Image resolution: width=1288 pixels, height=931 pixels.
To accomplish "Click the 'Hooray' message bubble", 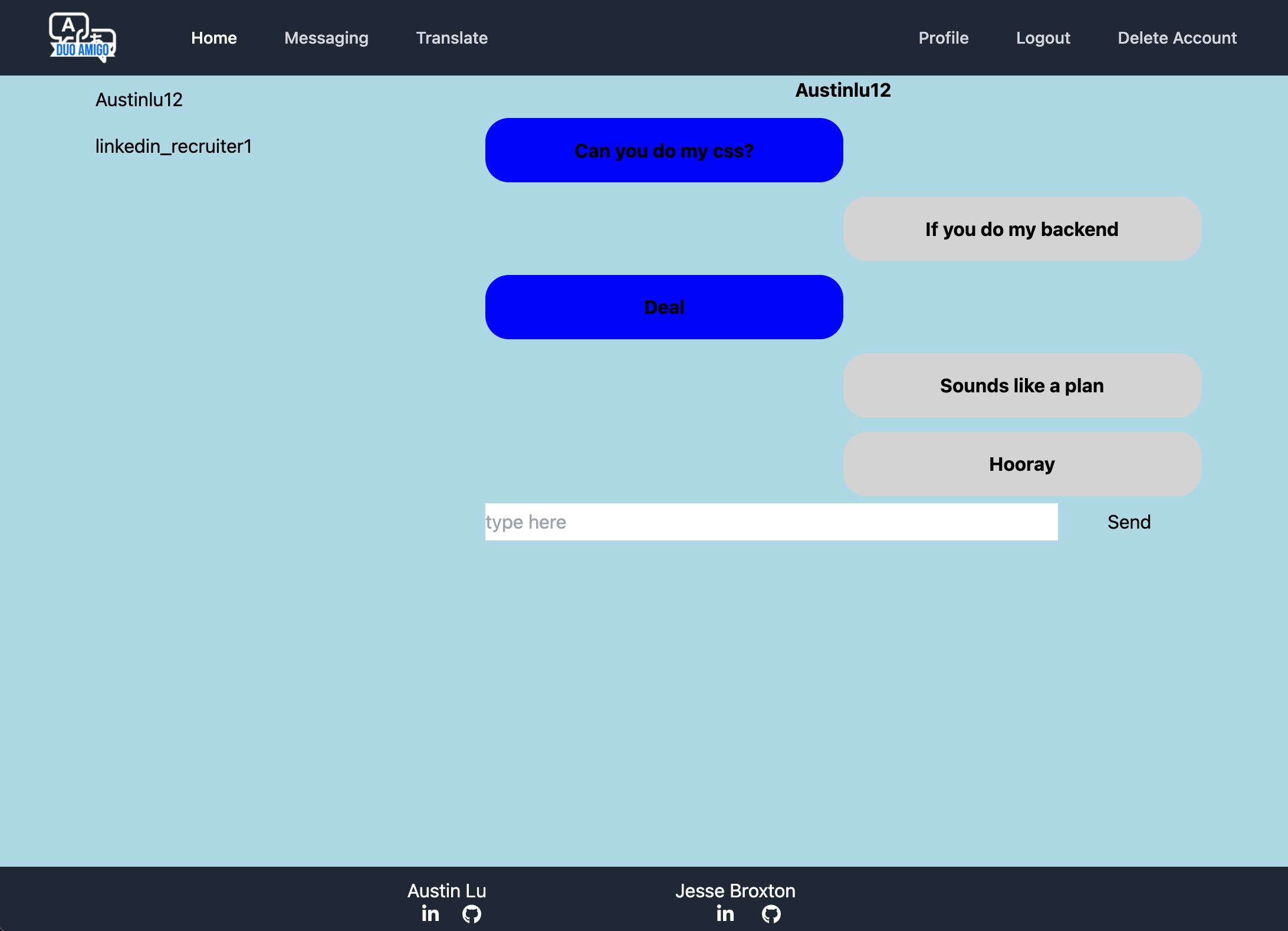I will click(1021, 464).
